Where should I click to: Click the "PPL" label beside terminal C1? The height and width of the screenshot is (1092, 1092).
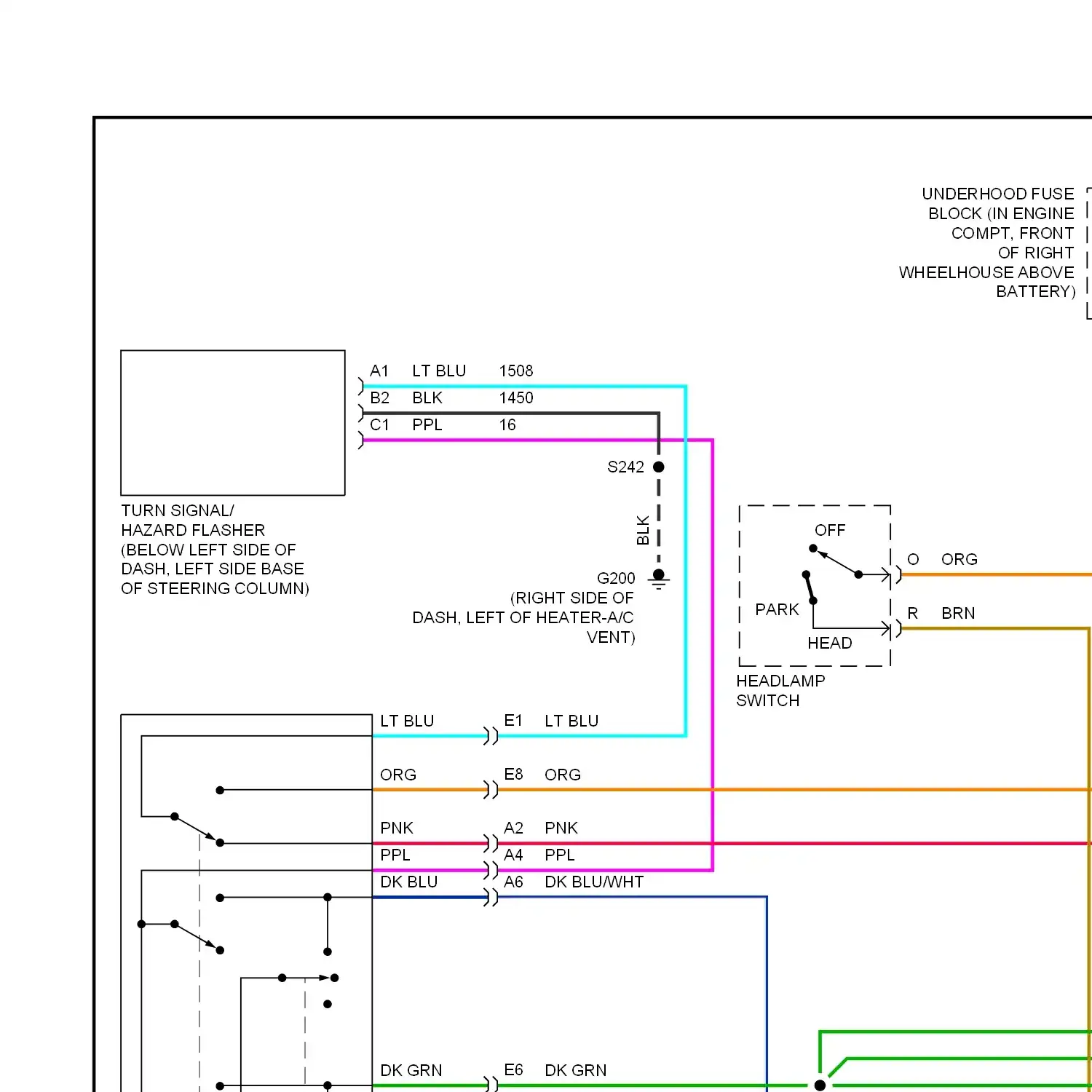coord(427,425)
